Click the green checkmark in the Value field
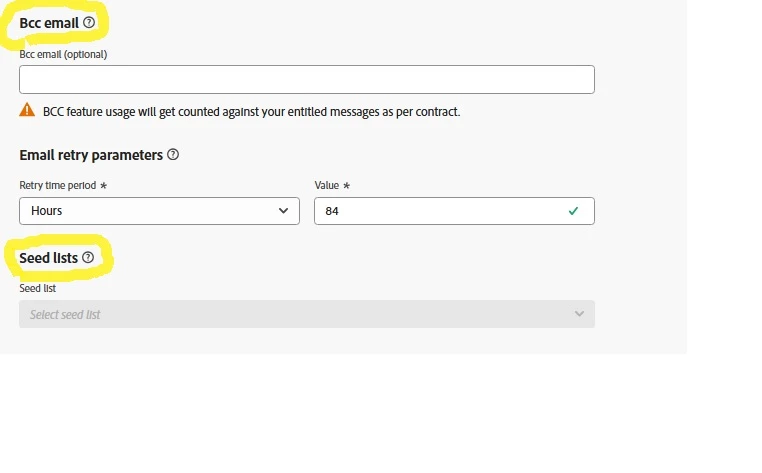 click(573, 211)
